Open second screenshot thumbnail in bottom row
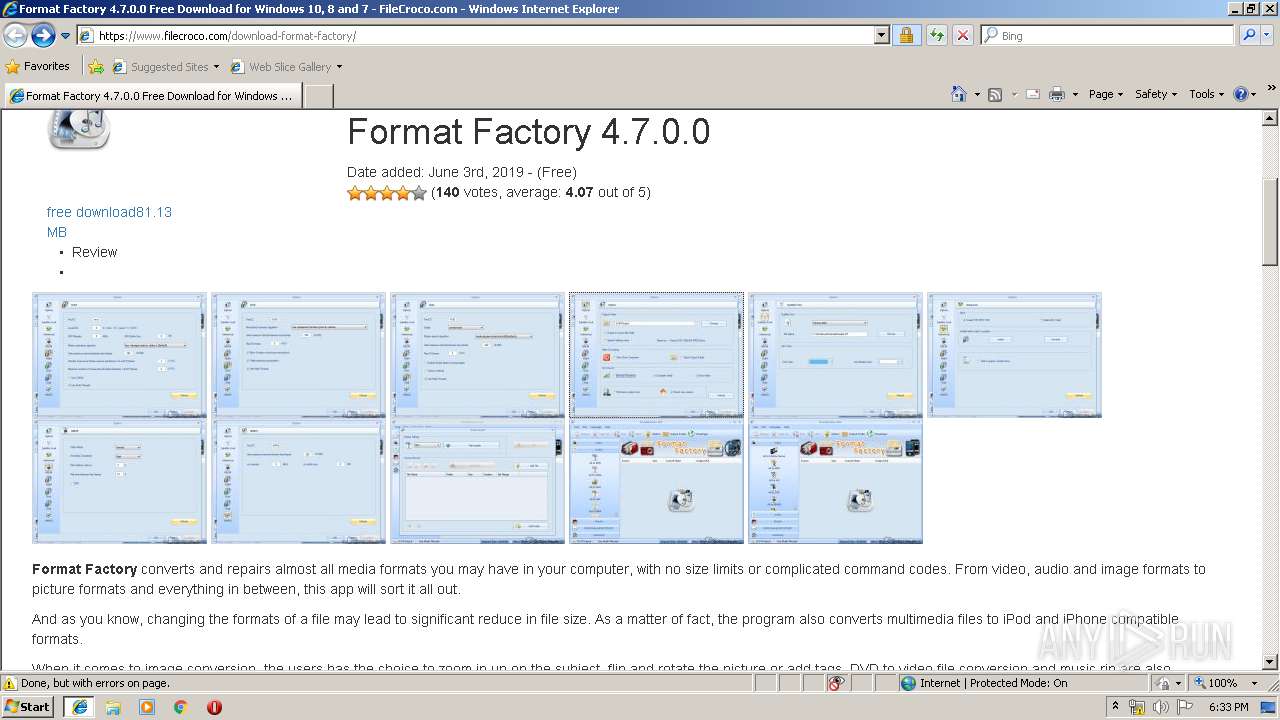 click(x=298, y=481)
